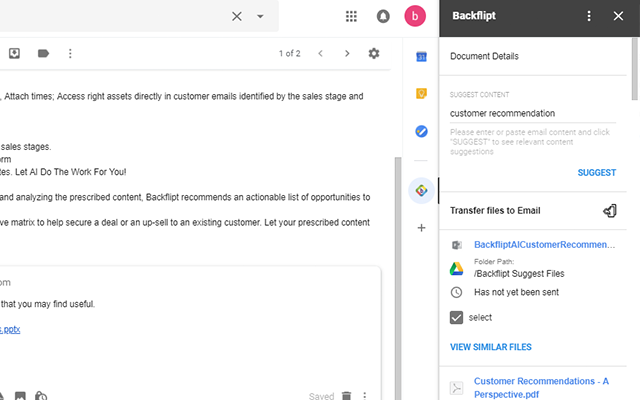Open Google Keep side panel icon

pos(421,93)
